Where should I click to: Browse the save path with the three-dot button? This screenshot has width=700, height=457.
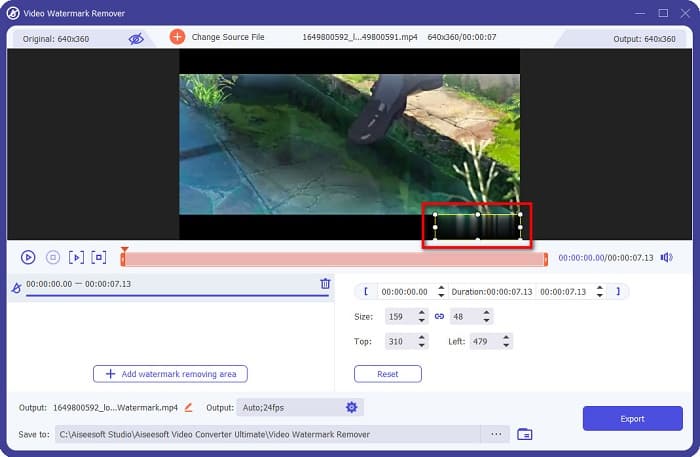[496, 434]
